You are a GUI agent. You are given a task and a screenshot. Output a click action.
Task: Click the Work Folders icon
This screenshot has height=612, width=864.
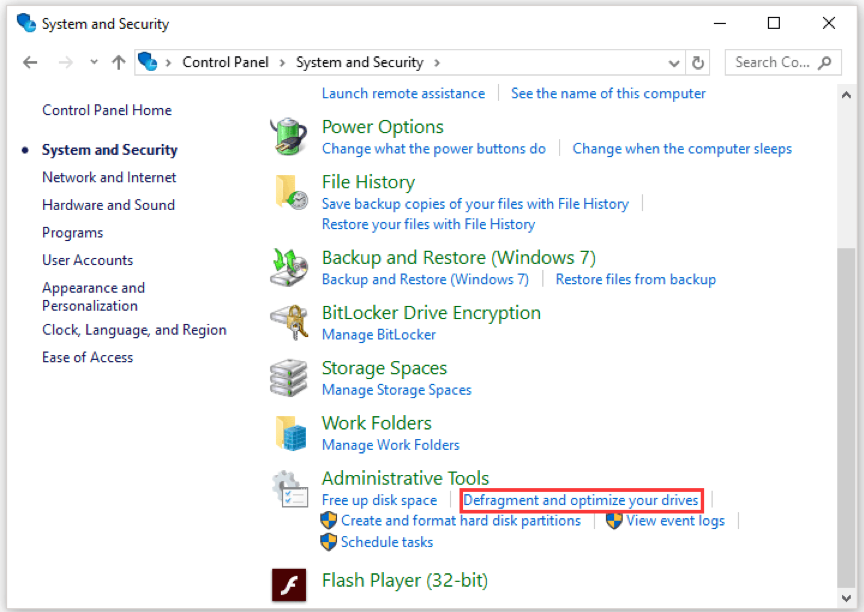pos(290,433)
